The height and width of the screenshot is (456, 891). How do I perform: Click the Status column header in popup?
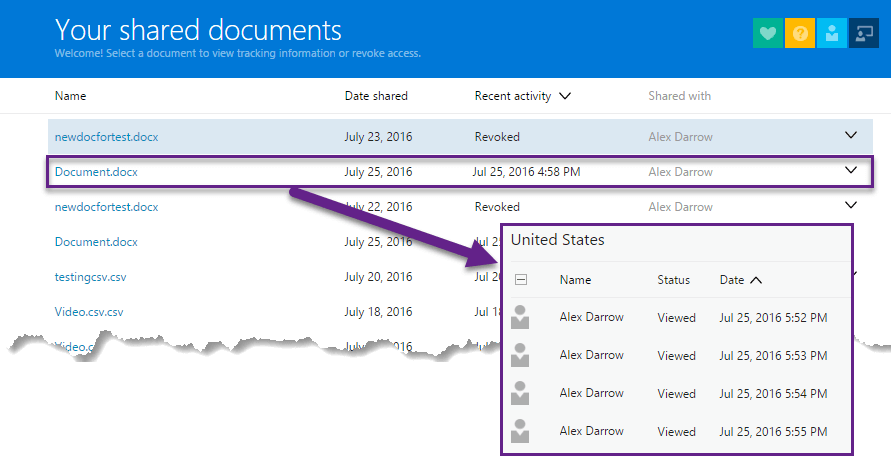674,280
